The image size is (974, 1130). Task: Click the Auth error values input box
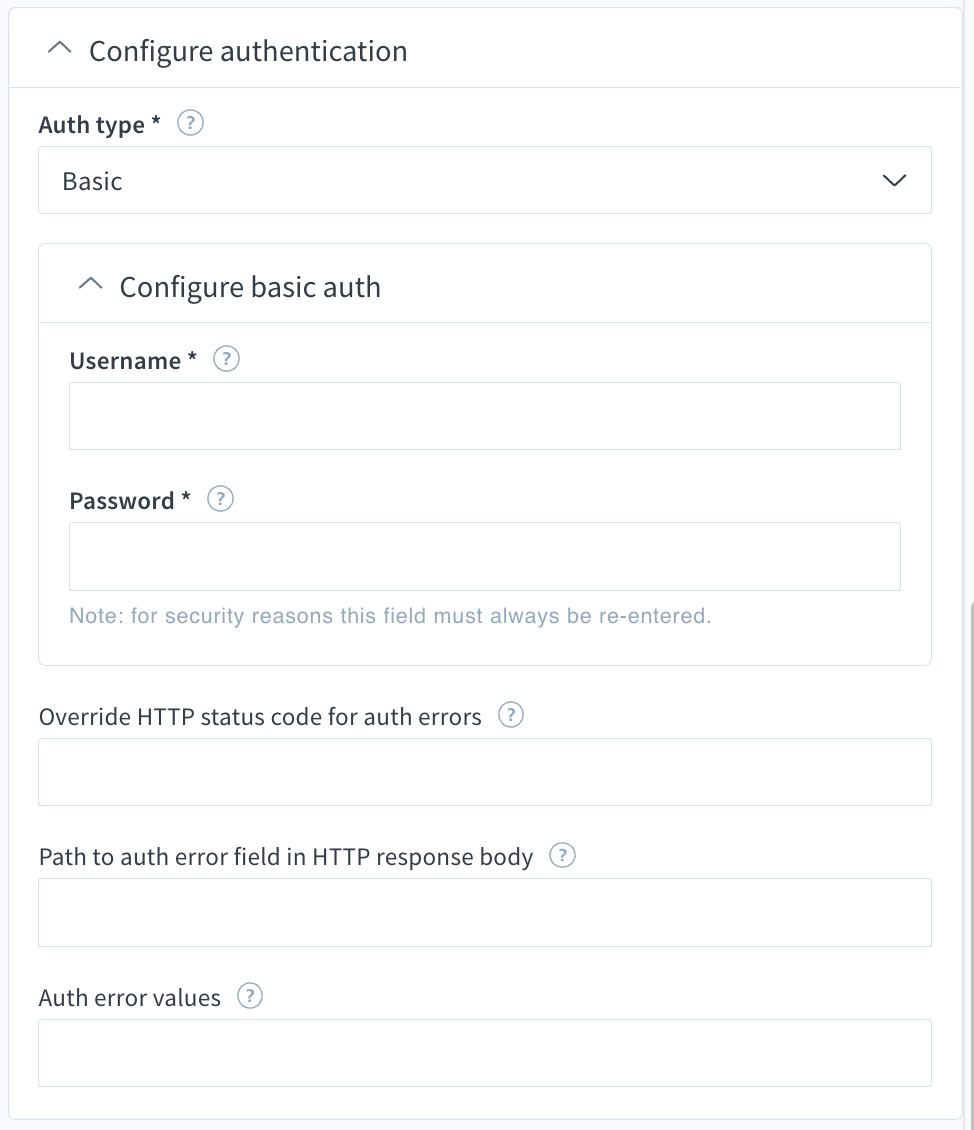click(485, 1053)
